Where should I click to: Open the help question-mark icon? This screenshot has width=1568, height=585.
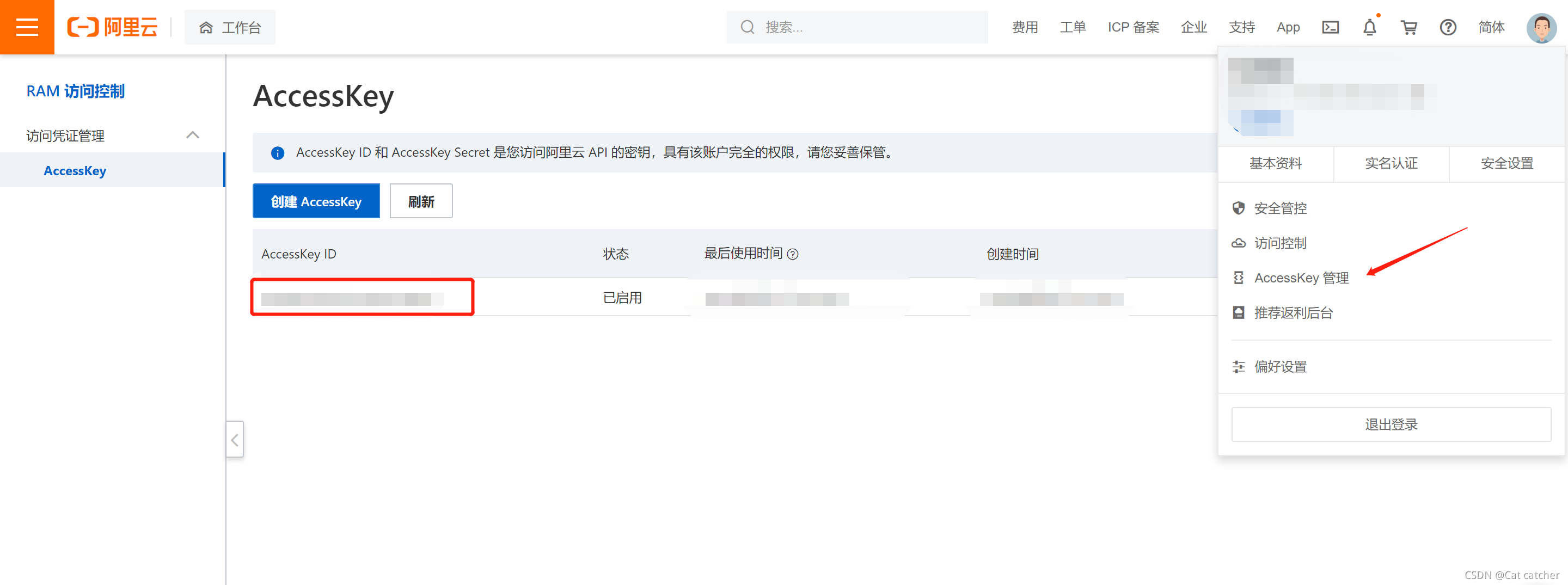pyautogui.click(x=1448, y=27)
